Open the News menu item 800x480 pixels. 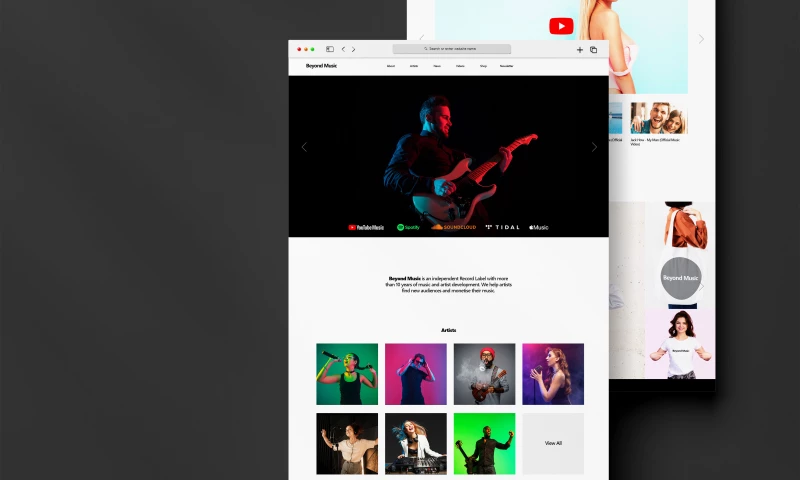pos(437,66)
